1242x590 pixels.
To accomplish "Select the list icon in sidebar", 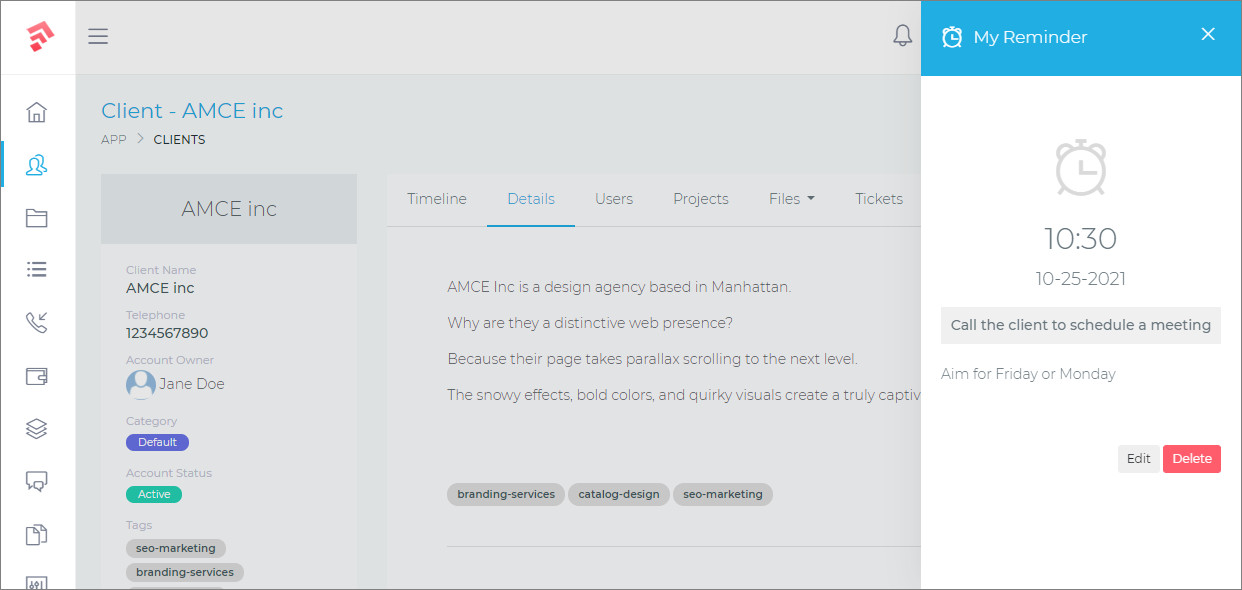I will click(x=37, y=270).
